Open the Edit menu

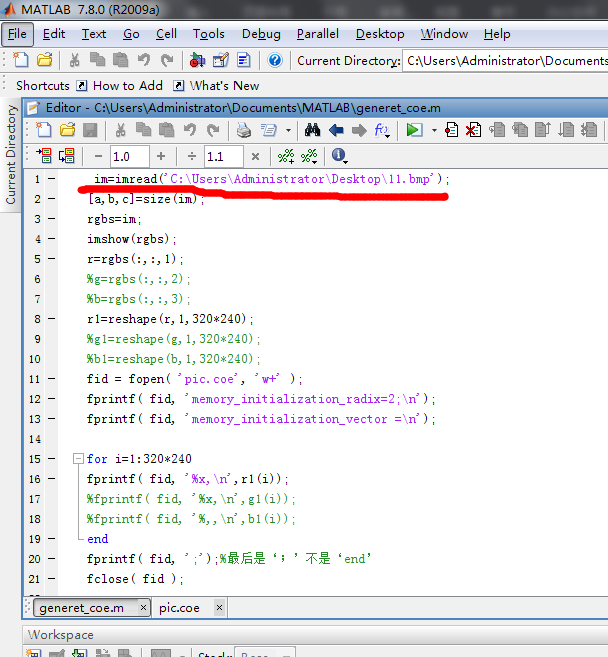coord(54,34)
